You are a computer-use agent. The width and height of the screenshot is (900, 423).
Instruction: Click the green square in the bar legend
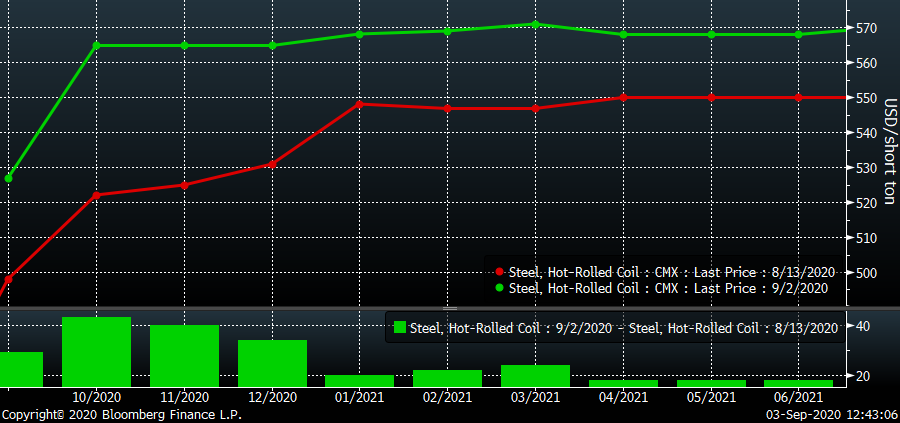pos(400,327)
